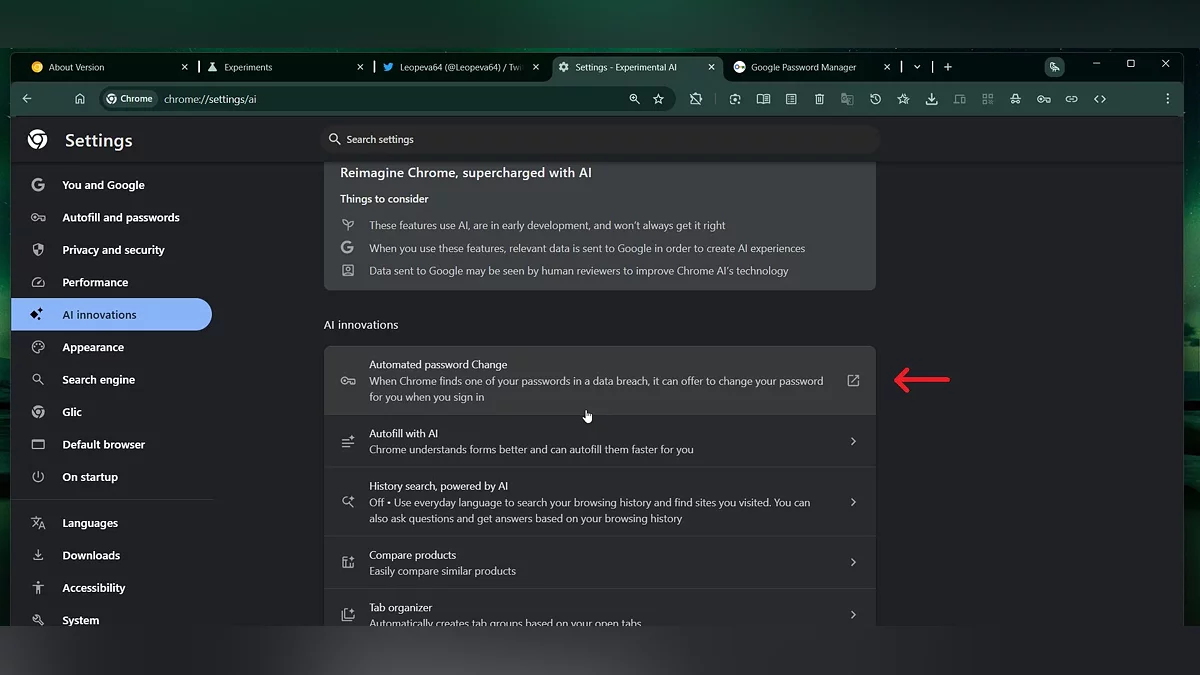Click the zoom magnifier icon in address bar
Viewport: 1200px width, 675px height.
tap(634, 99)
